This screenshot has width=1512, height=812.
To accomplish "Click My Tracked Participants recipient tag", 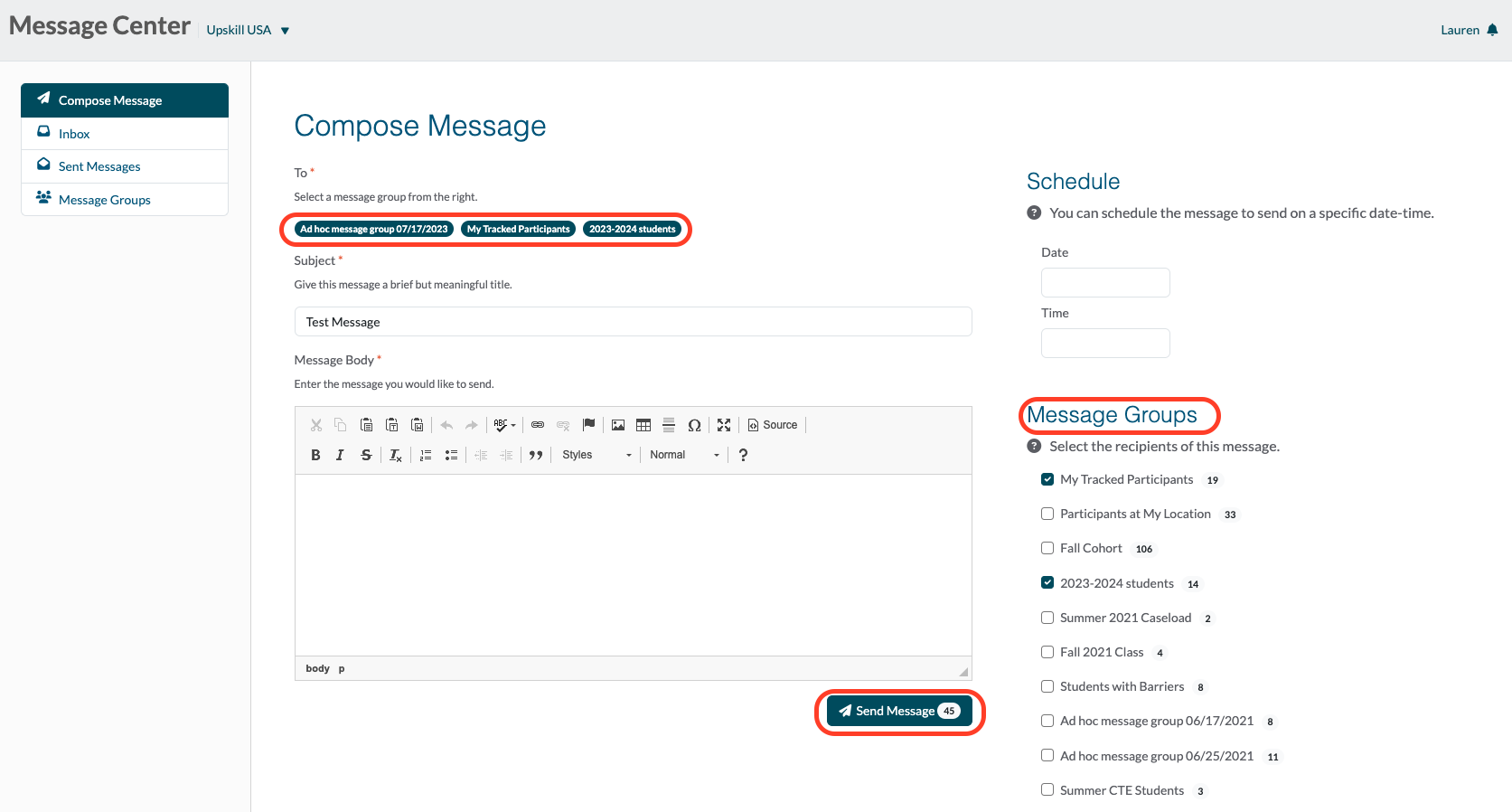I will coord(519,229).
